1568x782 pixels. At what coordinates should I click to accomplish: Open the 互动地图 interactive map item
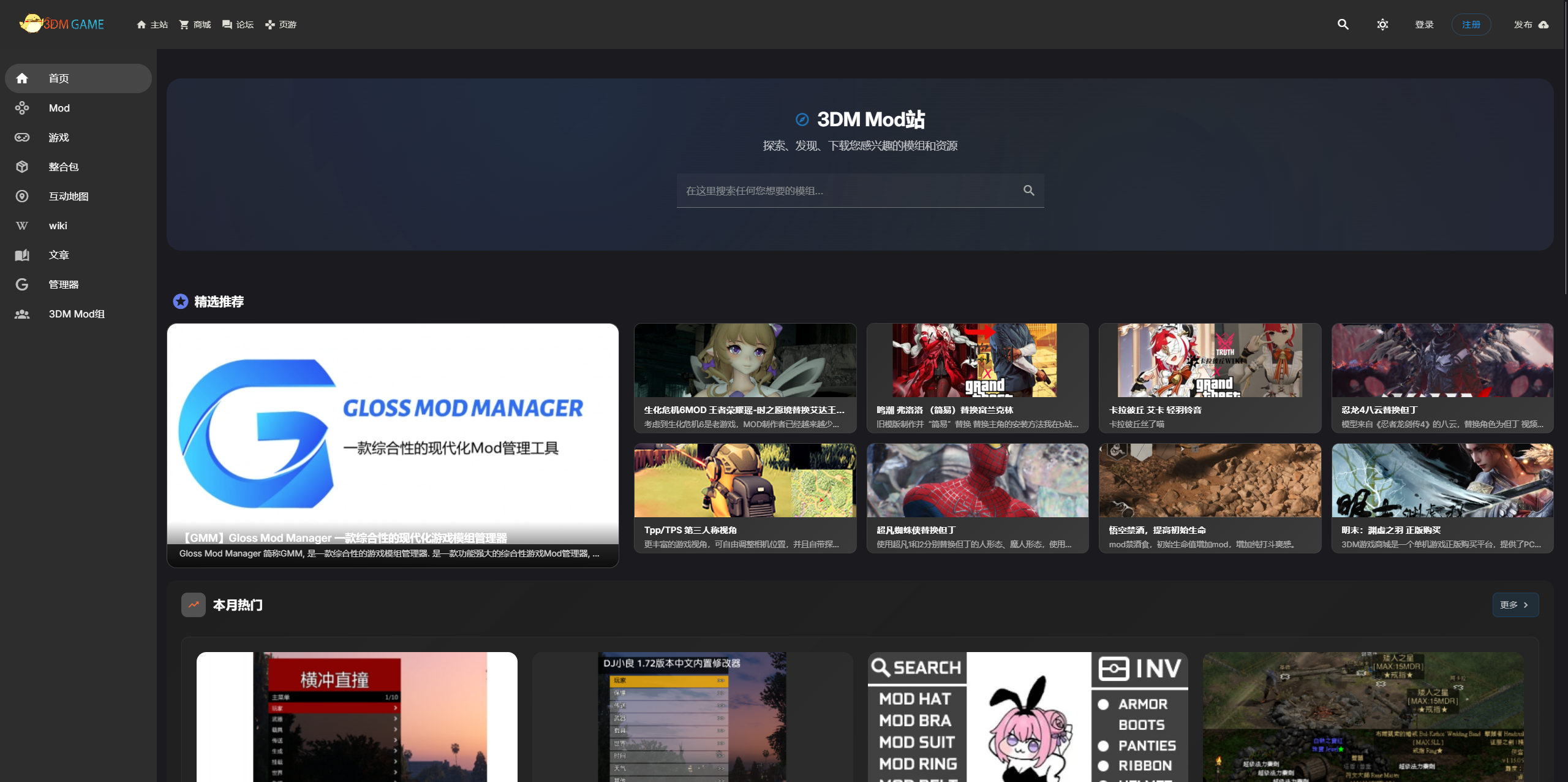pos(69,196)
